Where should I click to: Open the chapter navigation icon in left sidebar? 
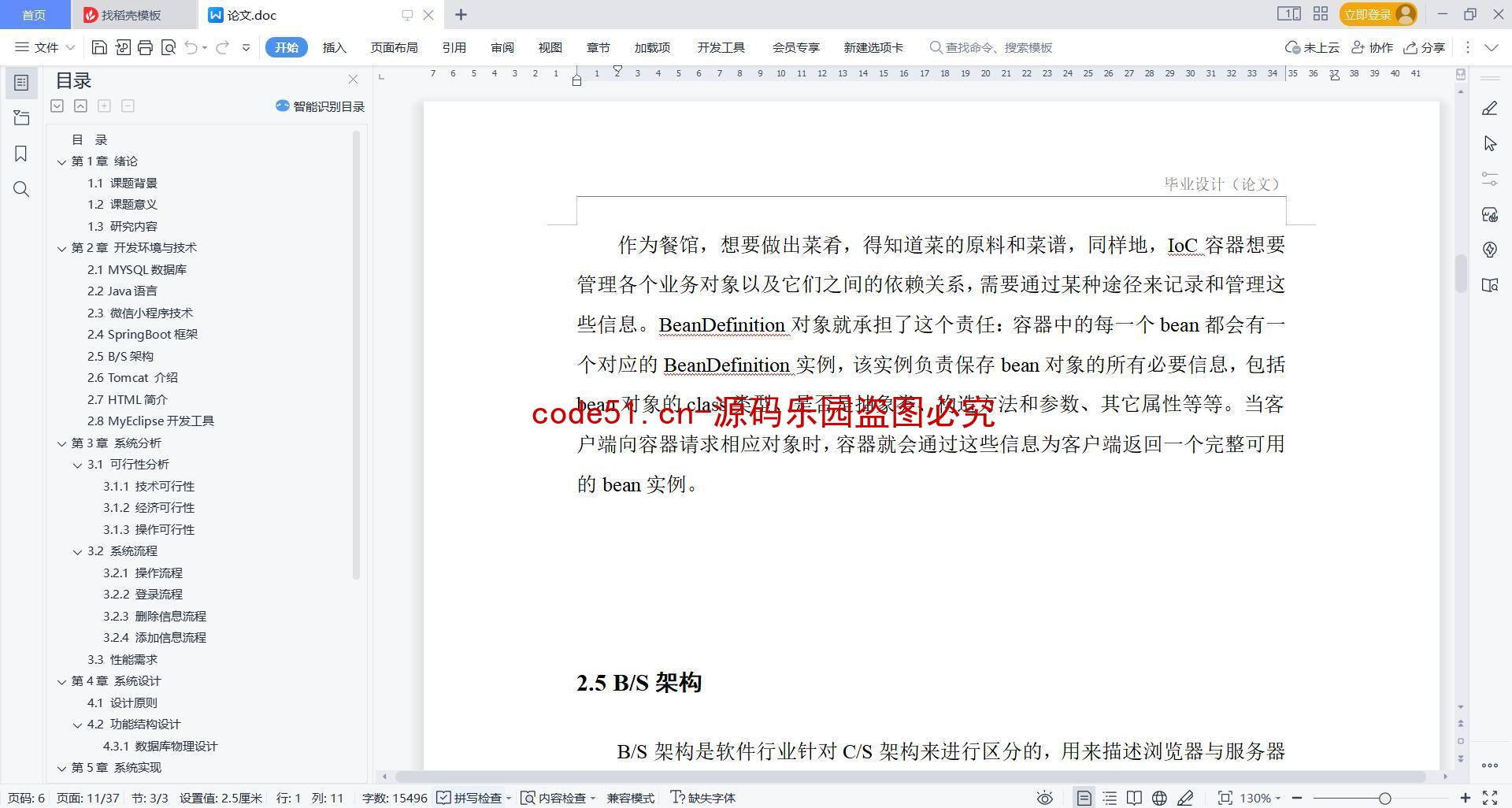[x=21, y=118]
